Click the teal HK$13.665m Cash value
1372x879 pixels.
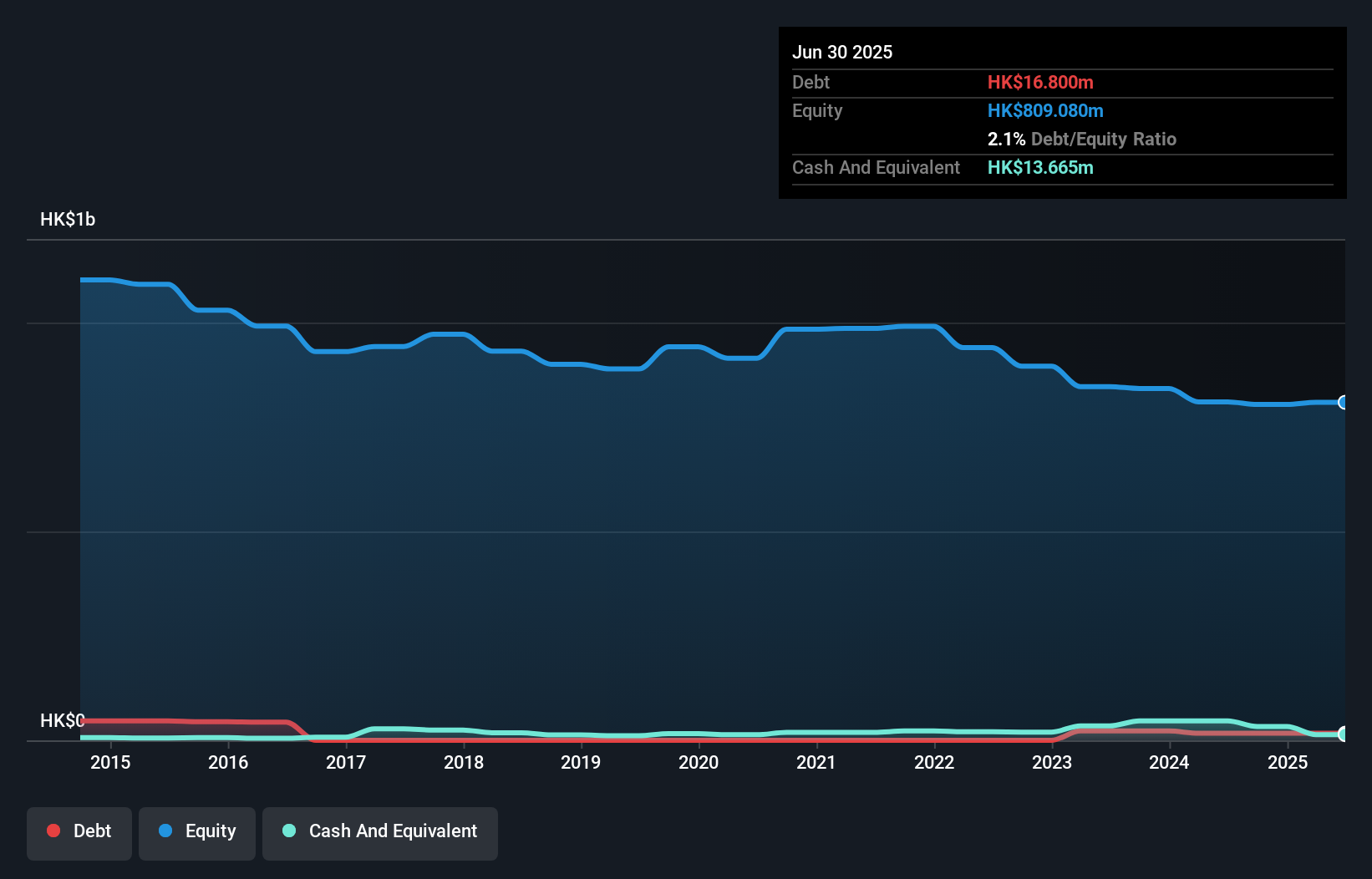pyautogui.click(x=1040, y=167)
